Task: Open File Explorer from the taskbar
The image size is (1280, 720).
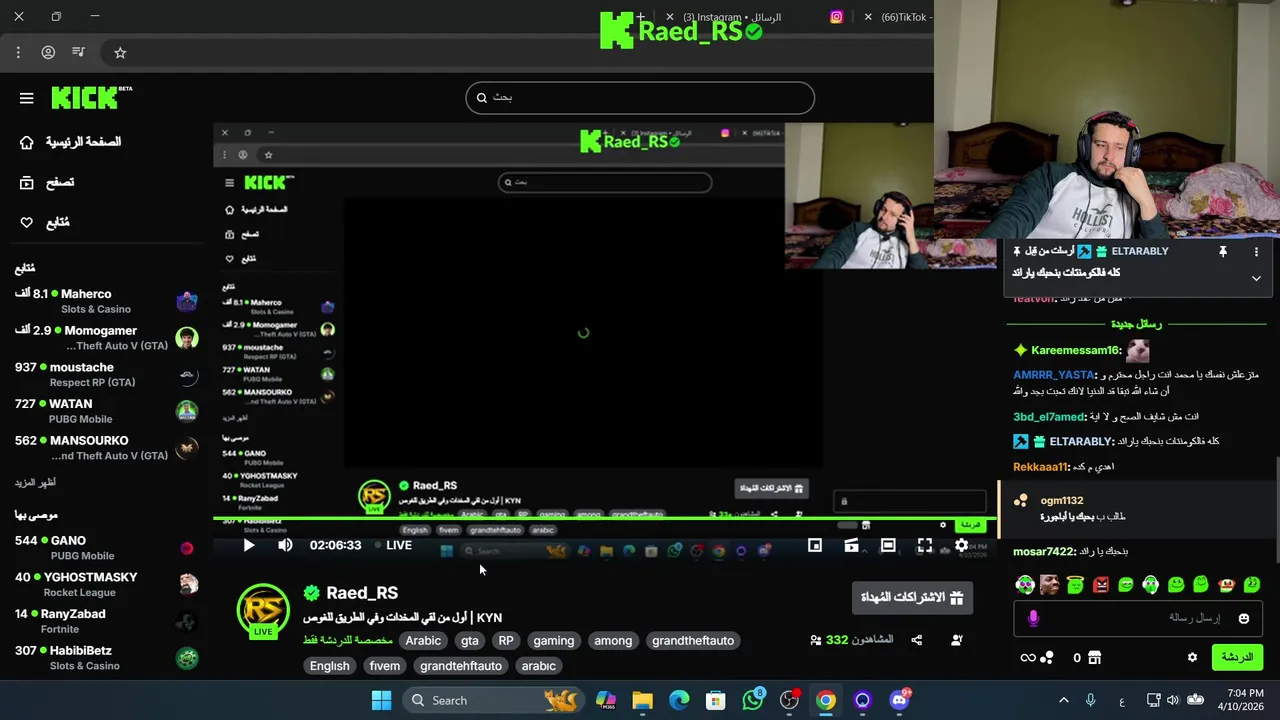Action: (x=642, y=700)
